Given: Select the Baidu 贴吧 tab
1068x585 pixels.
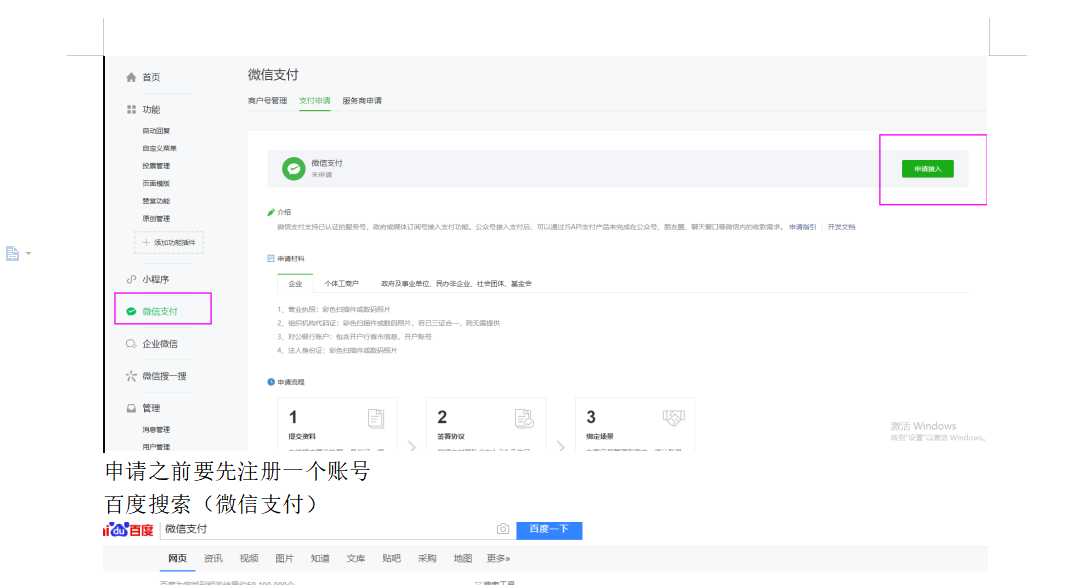Looking at the screenshot, I should 392,558.
